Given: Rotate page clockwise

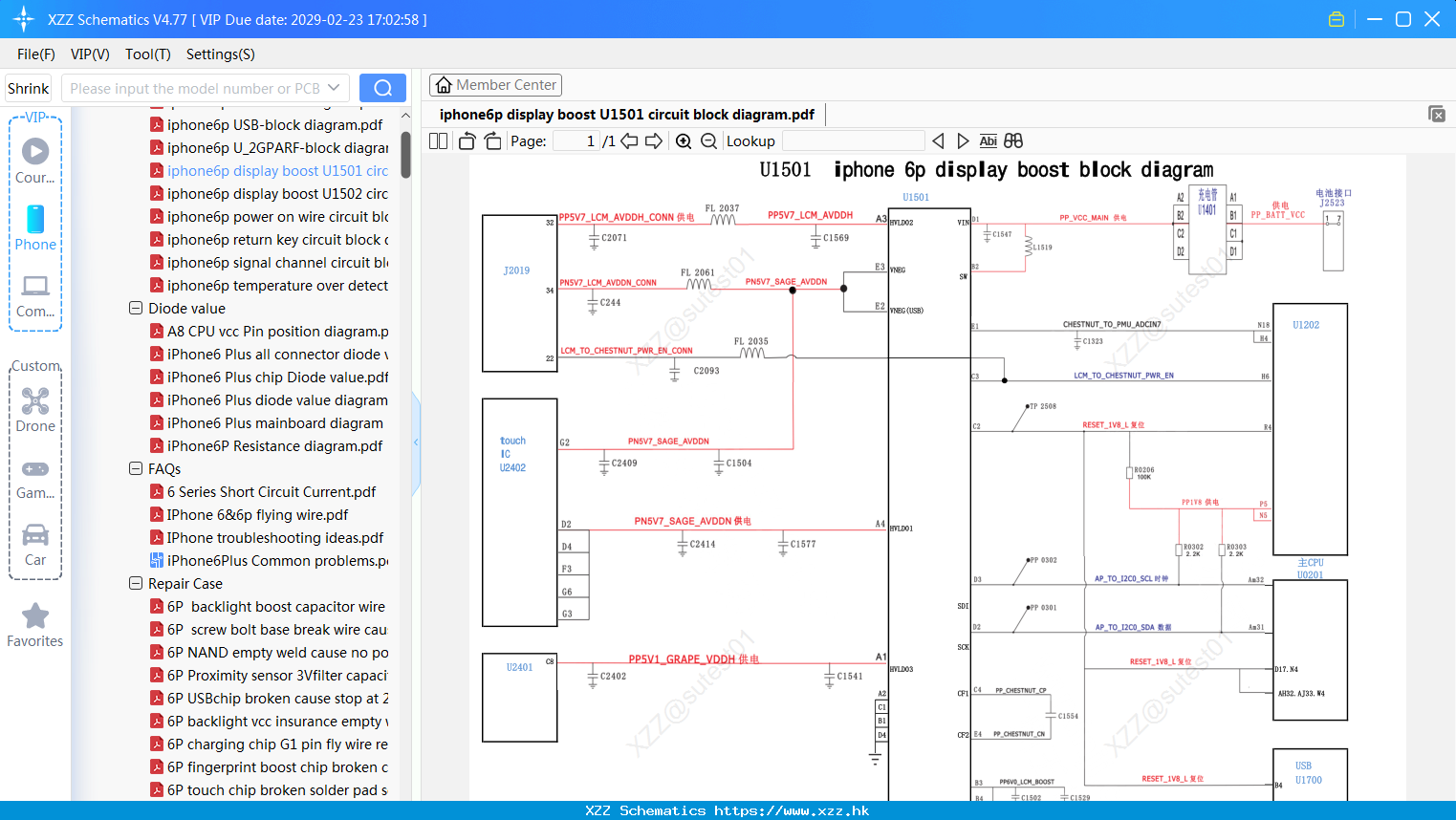Looking at the screenshot, I should click(492, 140).
